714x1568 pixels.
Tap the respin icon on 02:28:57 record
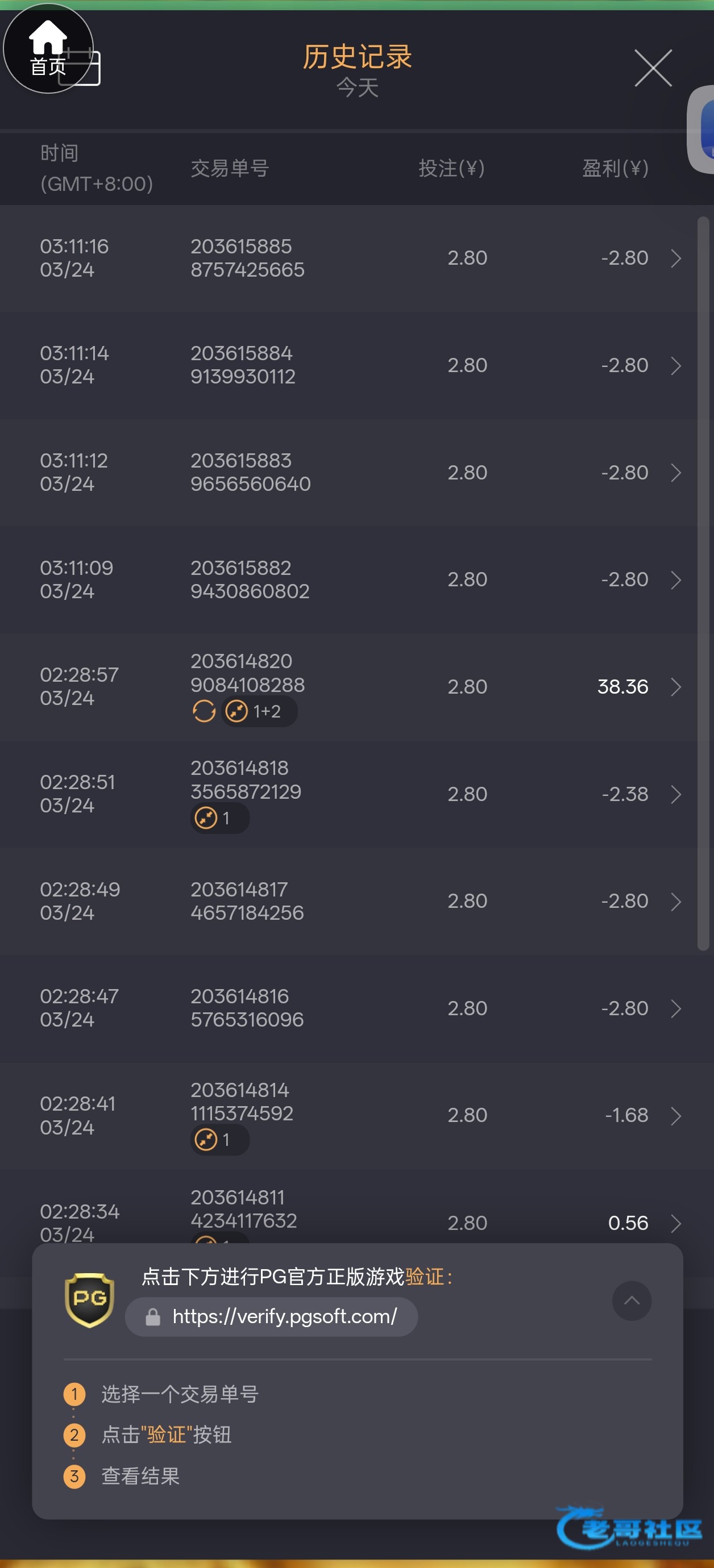(204, 711)
